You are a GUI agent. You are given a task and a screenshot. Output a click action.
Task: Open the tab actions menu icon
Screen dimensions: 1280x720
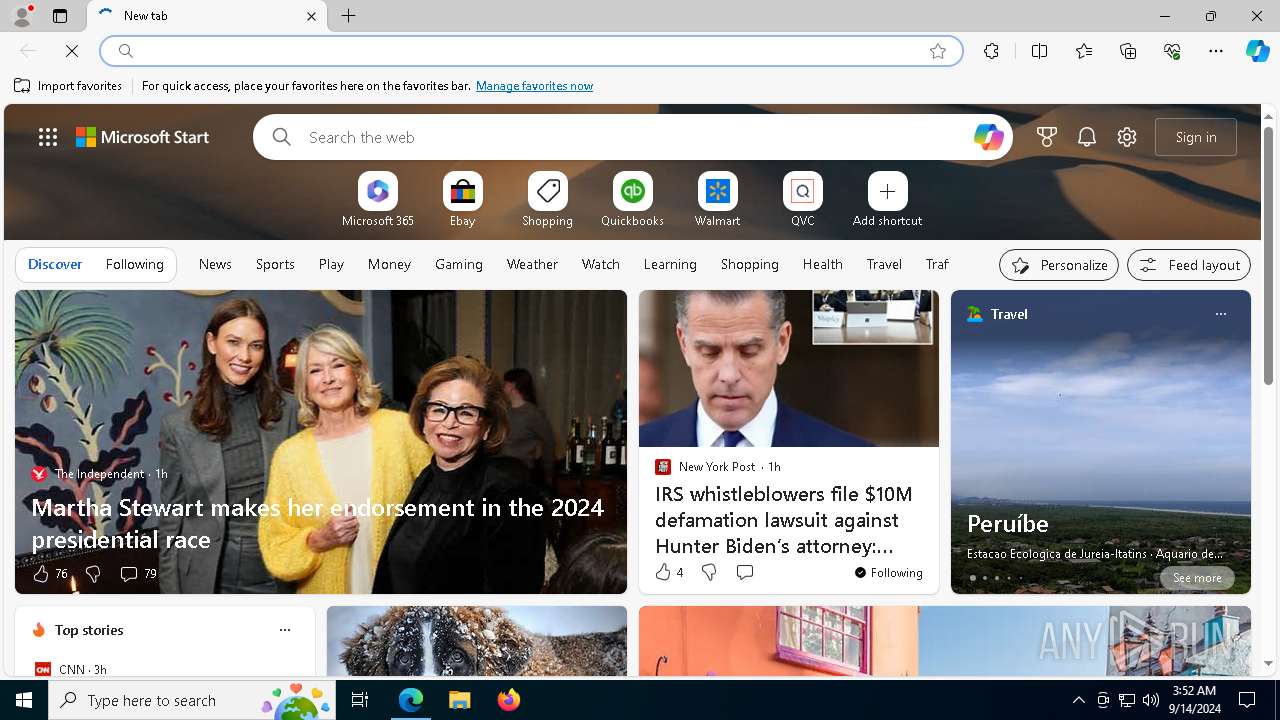pos(60,16)
